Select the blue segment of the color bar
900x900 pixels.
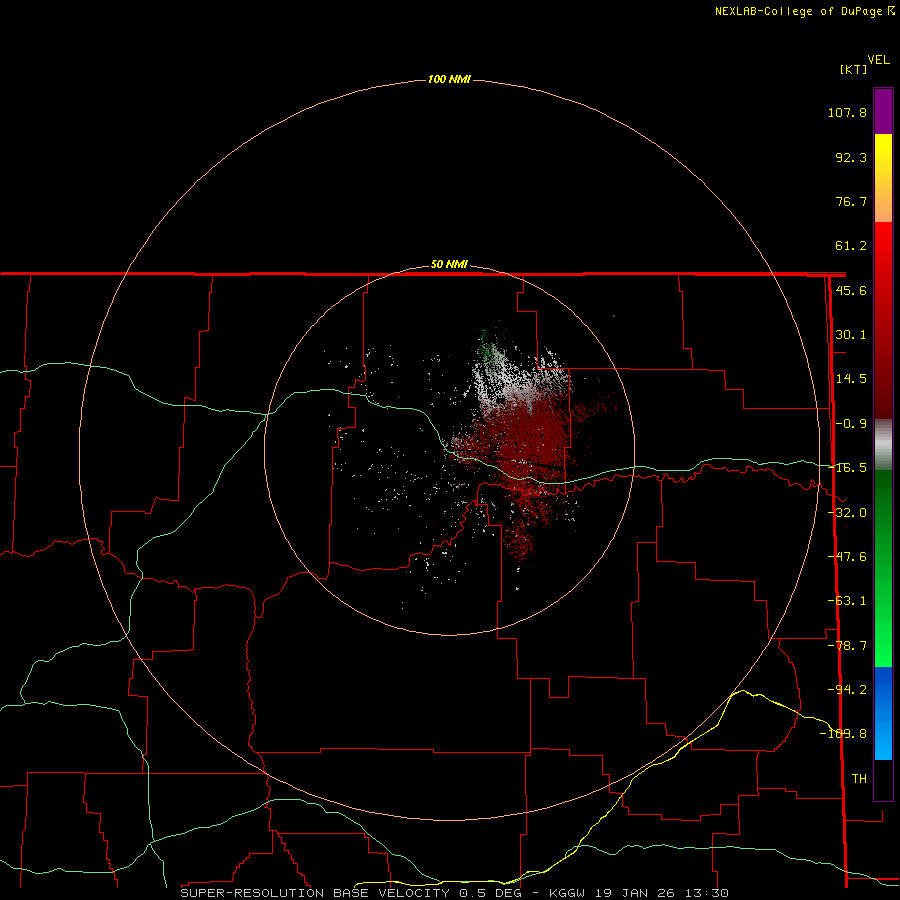[x=883, y=713]
